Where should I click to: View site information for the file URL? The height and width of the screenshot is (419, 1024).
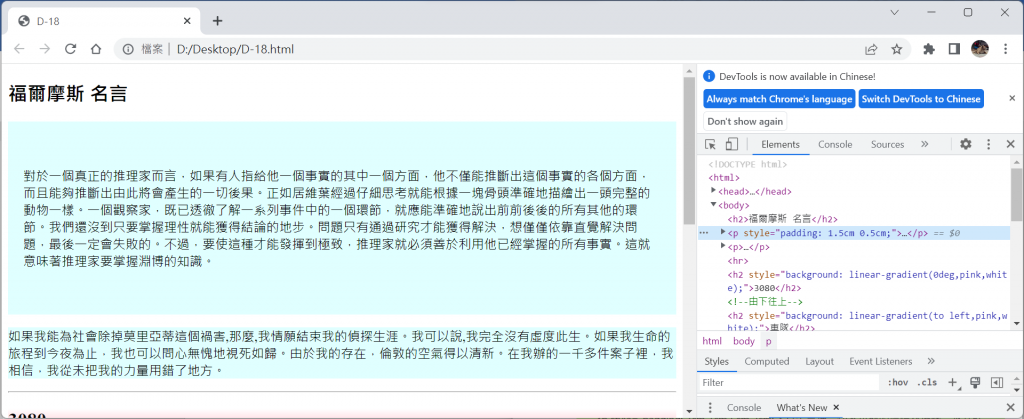(129, 49)
